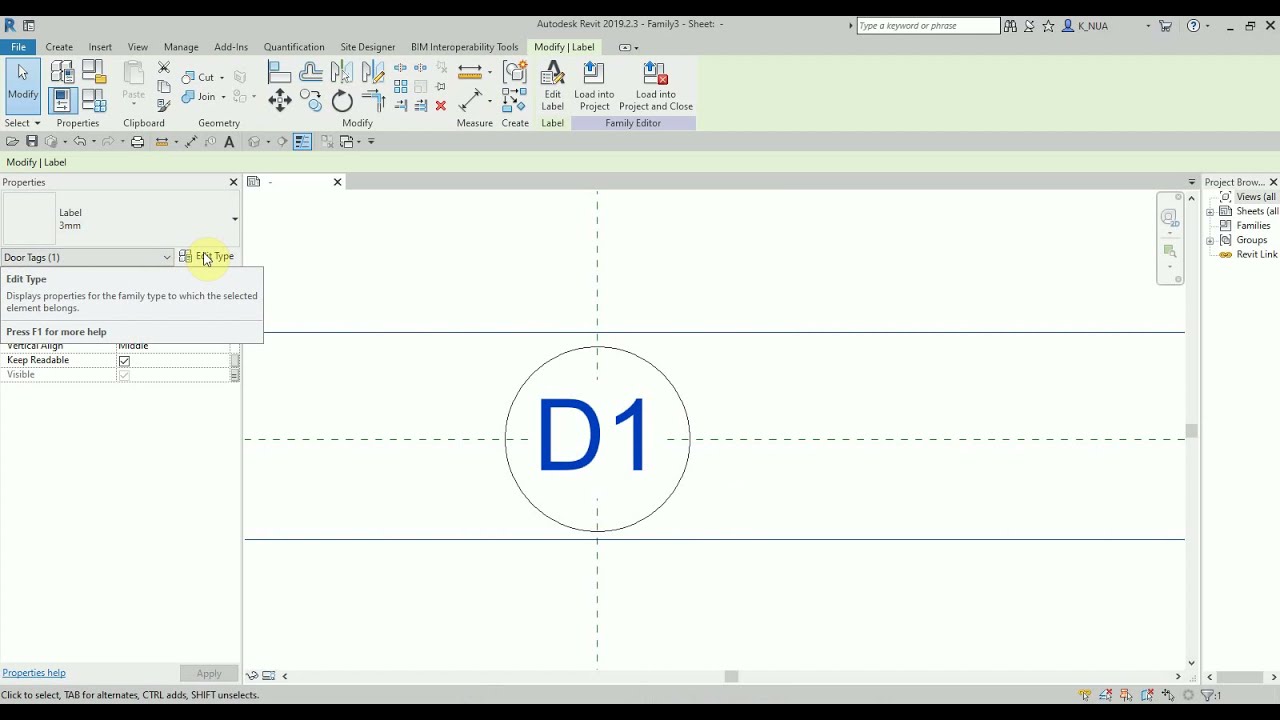Click the Edit Type button

point(207,257)
